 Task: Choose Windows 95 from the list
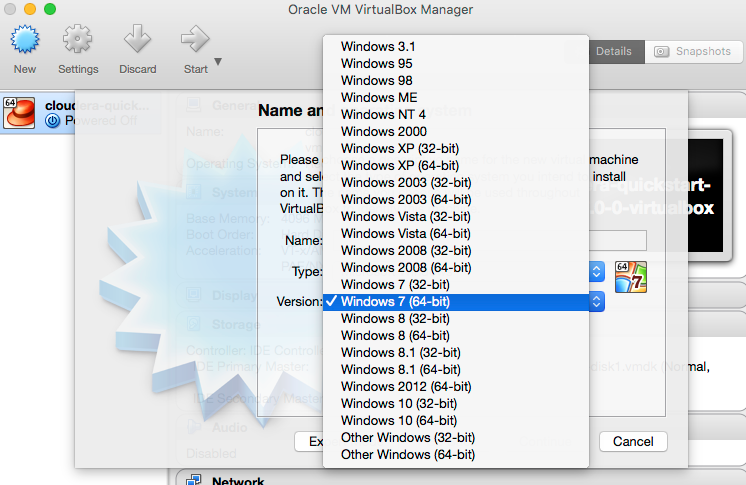(x=456, y=64)
